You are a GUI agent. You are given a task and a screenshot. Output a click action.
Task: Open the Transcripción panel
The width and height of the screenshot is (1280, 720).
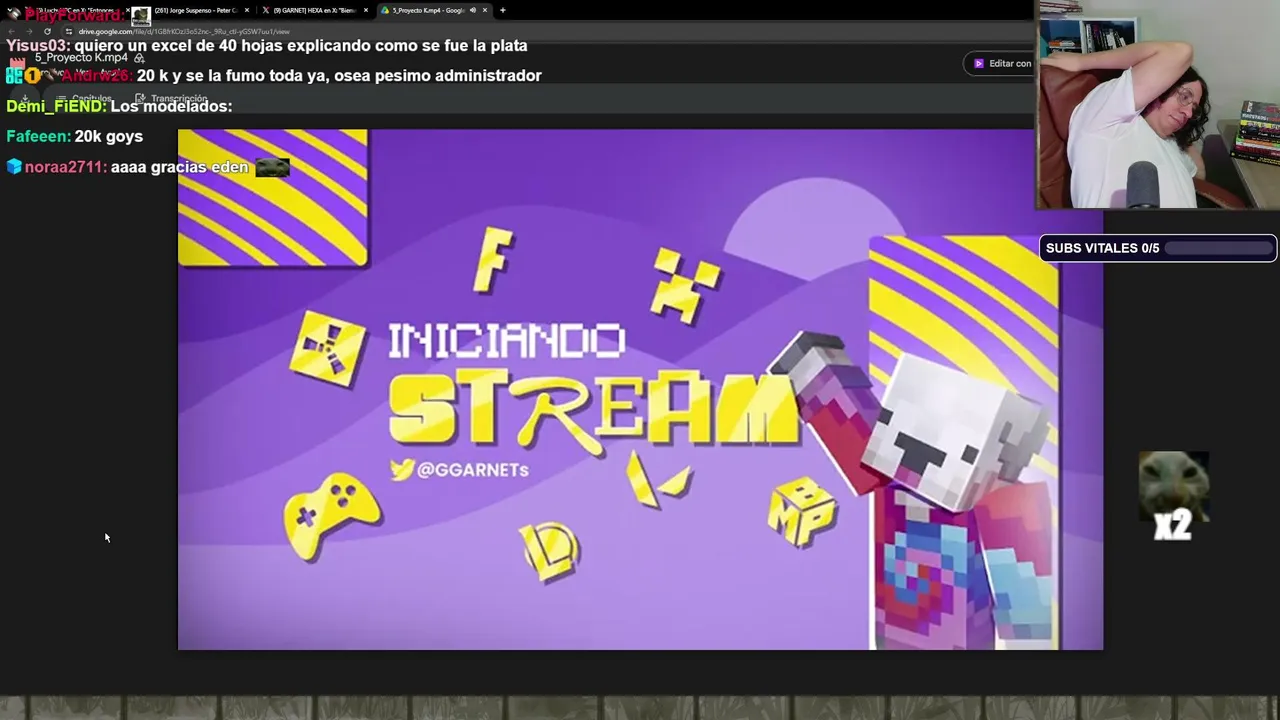(171, 99)
